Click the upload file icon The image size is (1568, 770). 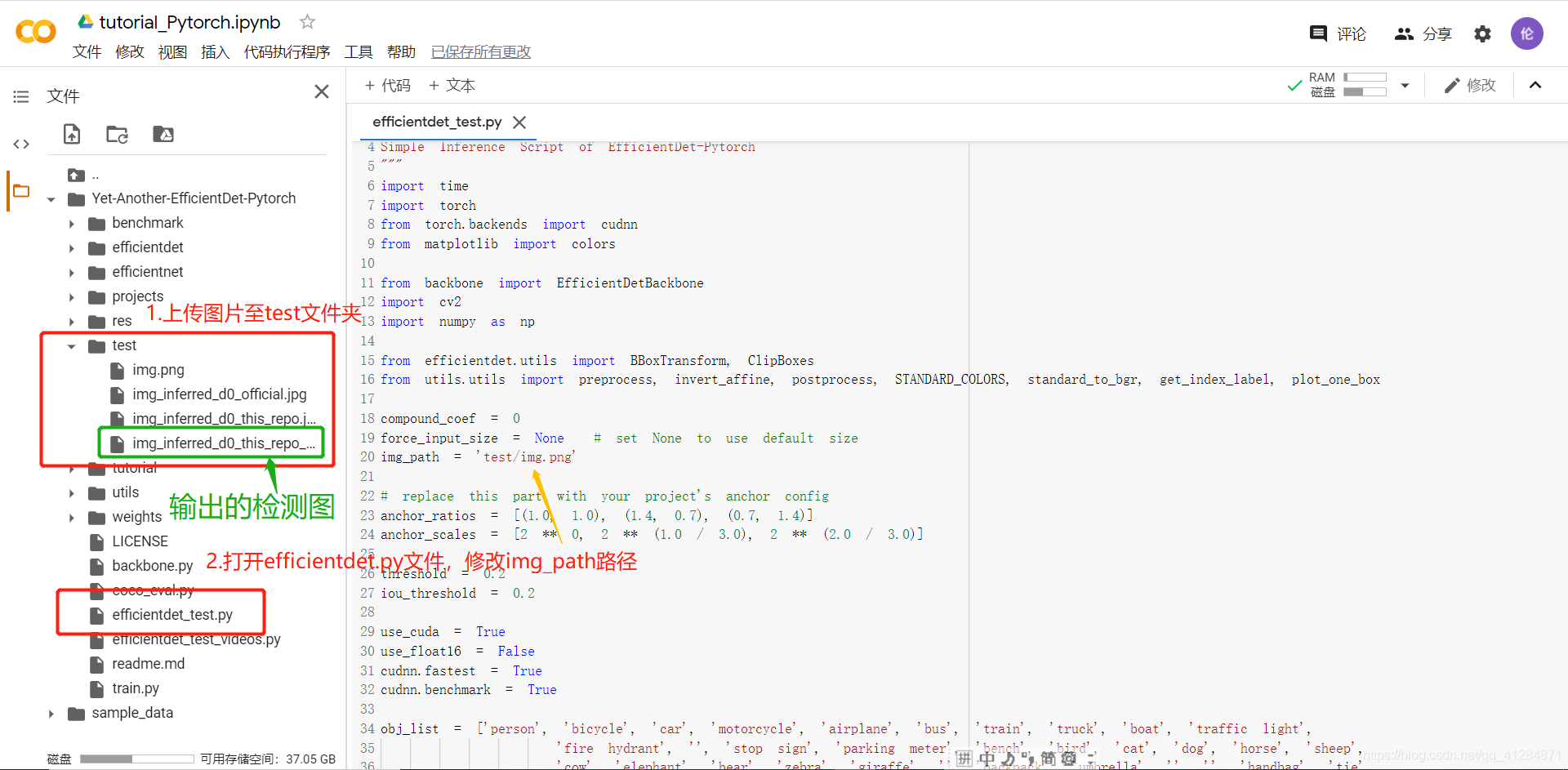[x=72, y=134]
